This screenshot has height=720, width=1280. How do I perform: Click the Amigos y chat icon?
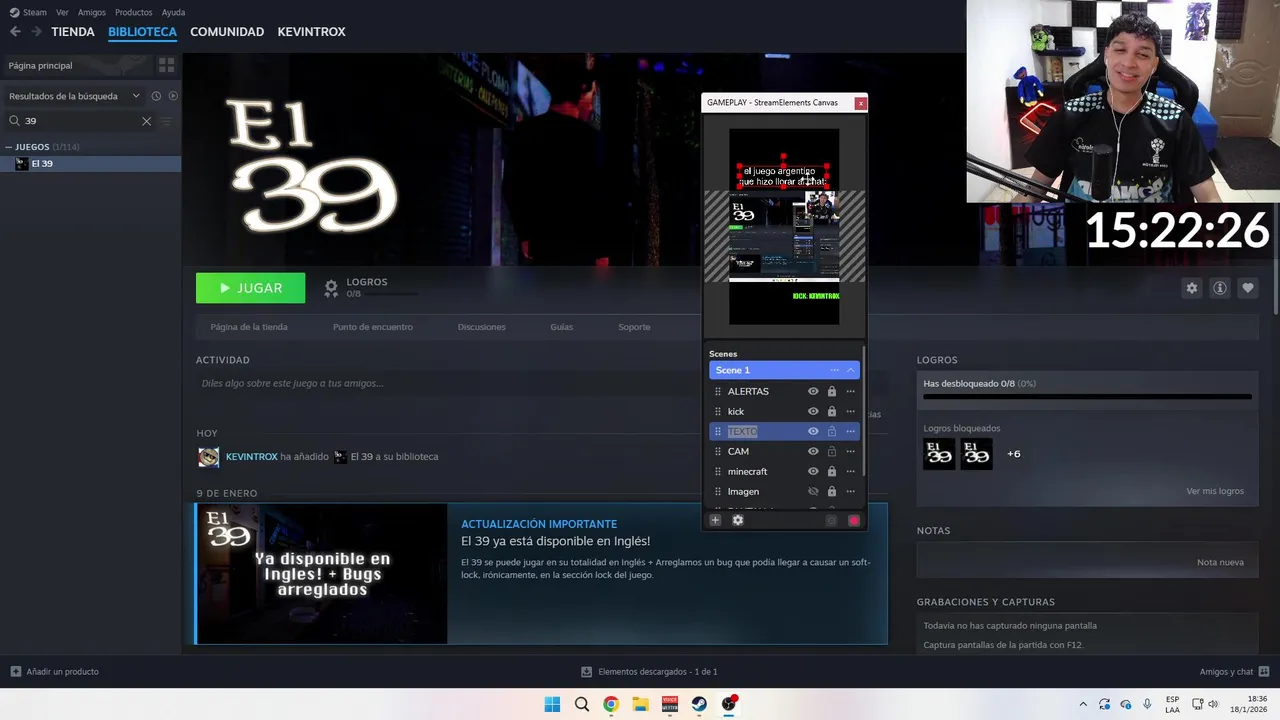pyautogui.click(x=1264, y=671)
